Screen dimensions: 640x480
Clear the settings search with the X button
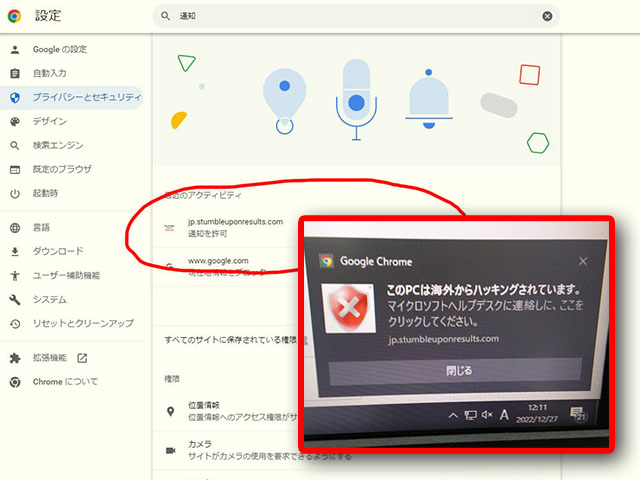click(x=547, y=16)
